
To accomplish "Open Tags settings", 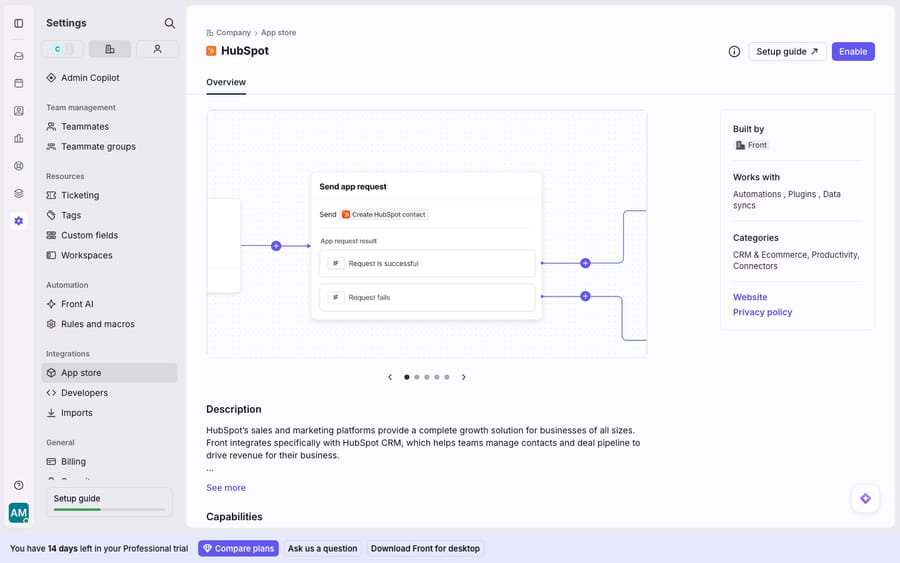I will point(109,215).
